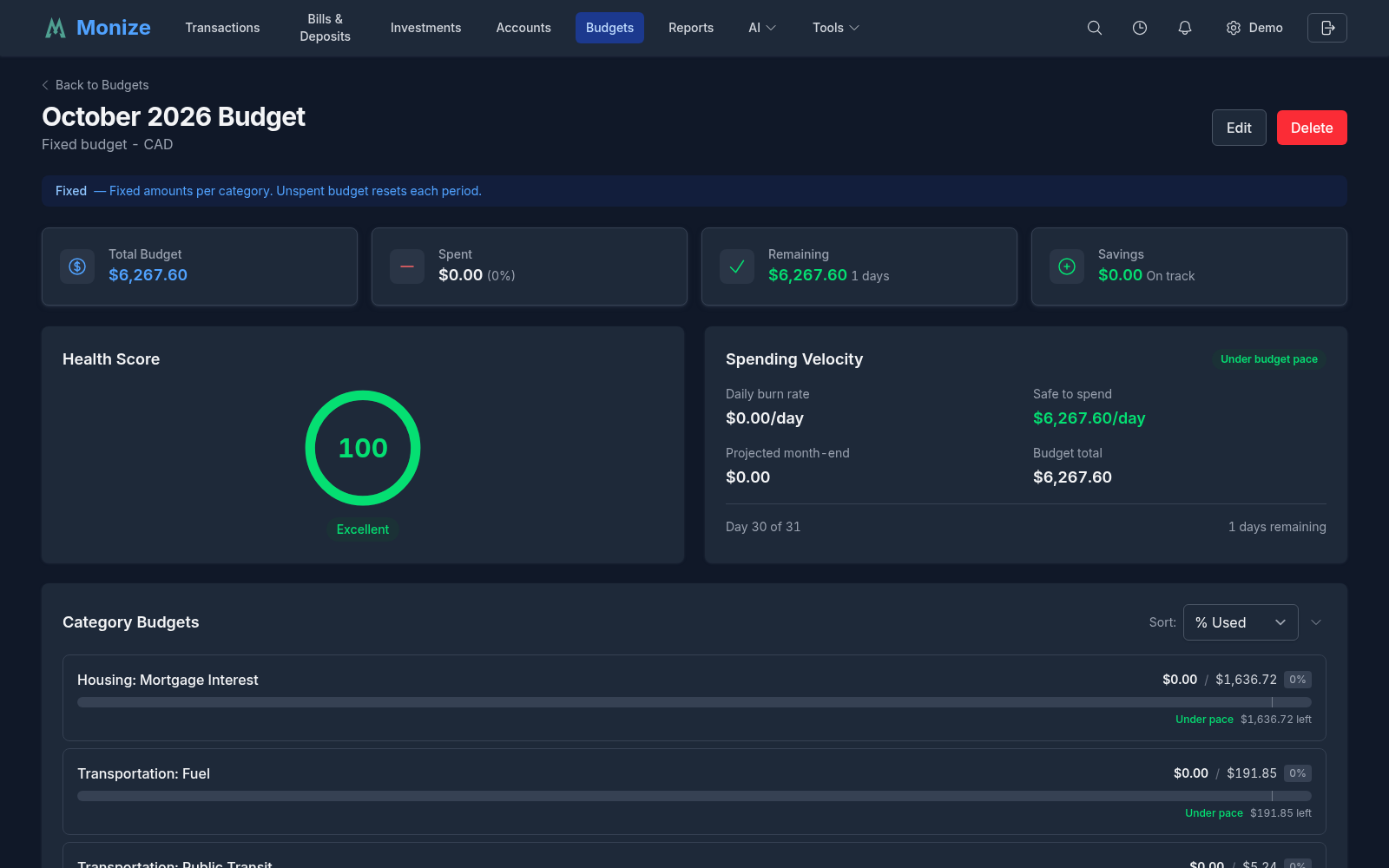
Task: Click the Health Score 100 ring
Action: [x=363, y=448]
